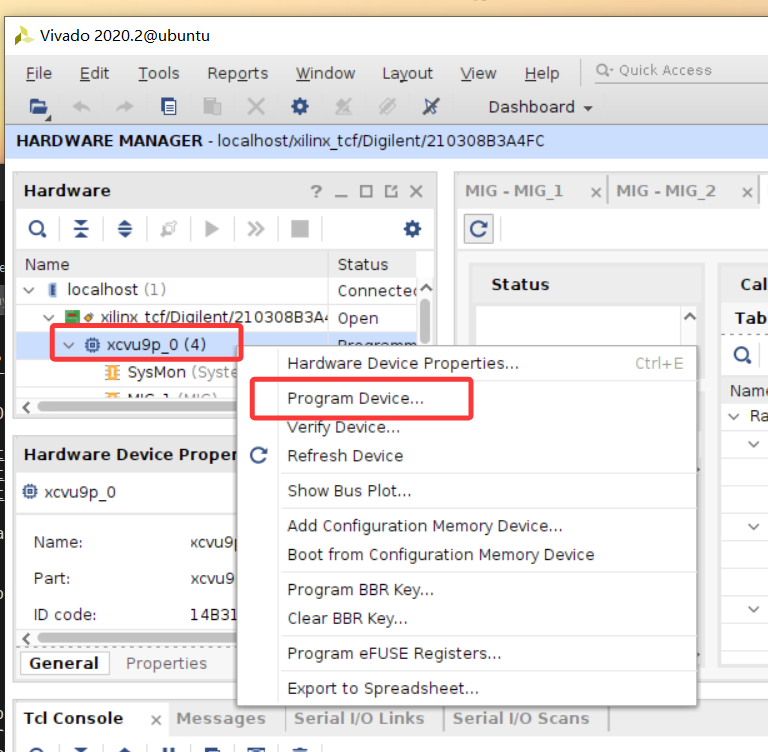Open the Edit menu
This screenshot has height=752, width=768.
click(94, 73)
